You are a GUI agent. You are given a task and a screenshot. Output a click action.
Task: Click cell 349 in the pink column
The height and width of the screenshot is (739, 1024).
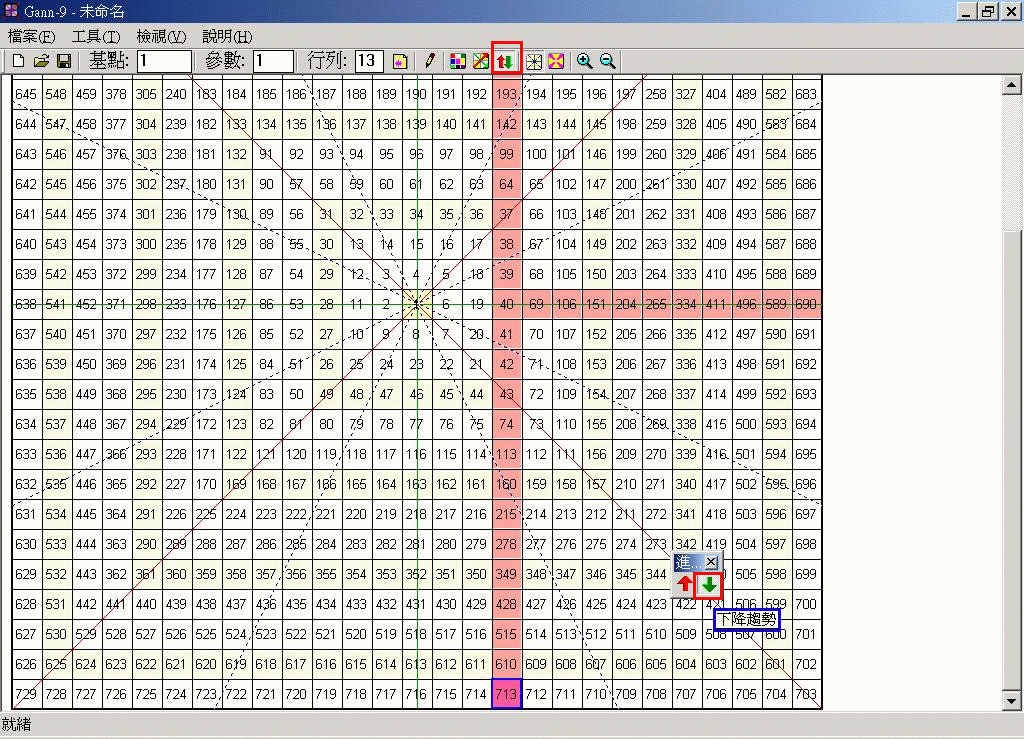click(x=506, y=574)
